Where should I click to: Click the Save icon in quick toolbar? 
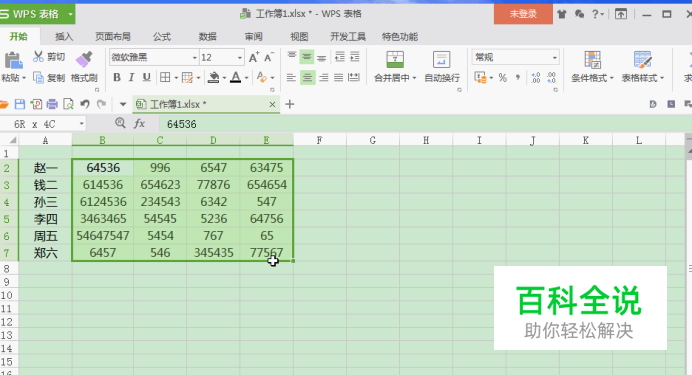click(20, 104)
